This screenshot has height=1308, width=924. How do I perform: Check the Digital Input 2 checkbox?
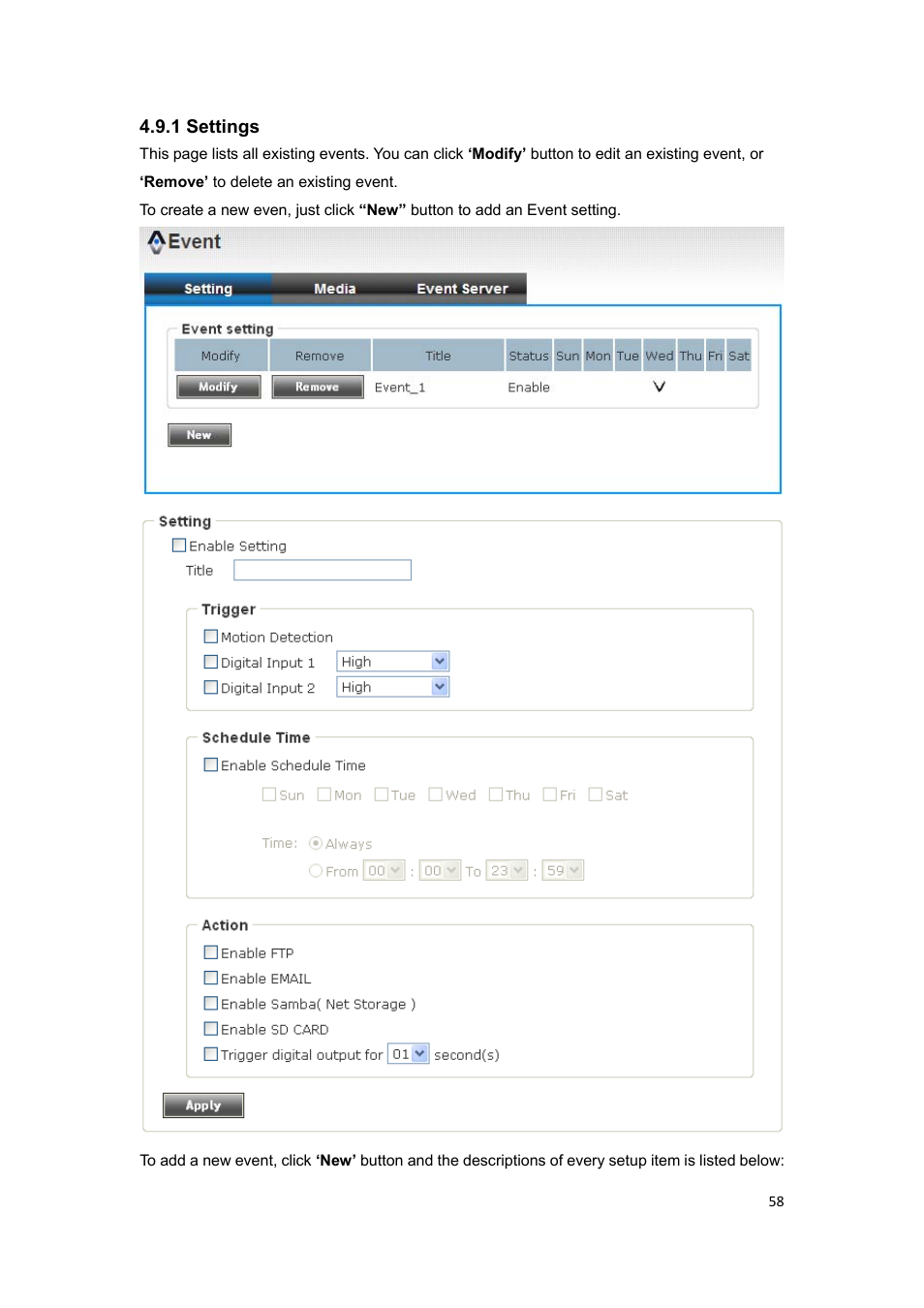click(211, 687)
